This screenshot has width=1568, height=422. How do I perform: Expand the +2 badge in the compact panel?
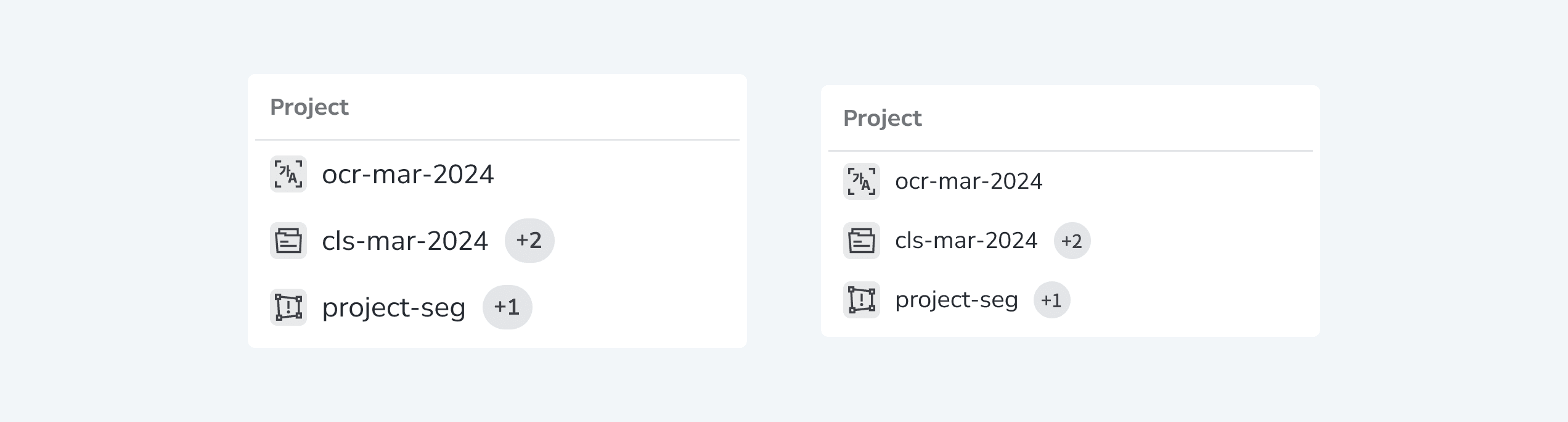1072,241
